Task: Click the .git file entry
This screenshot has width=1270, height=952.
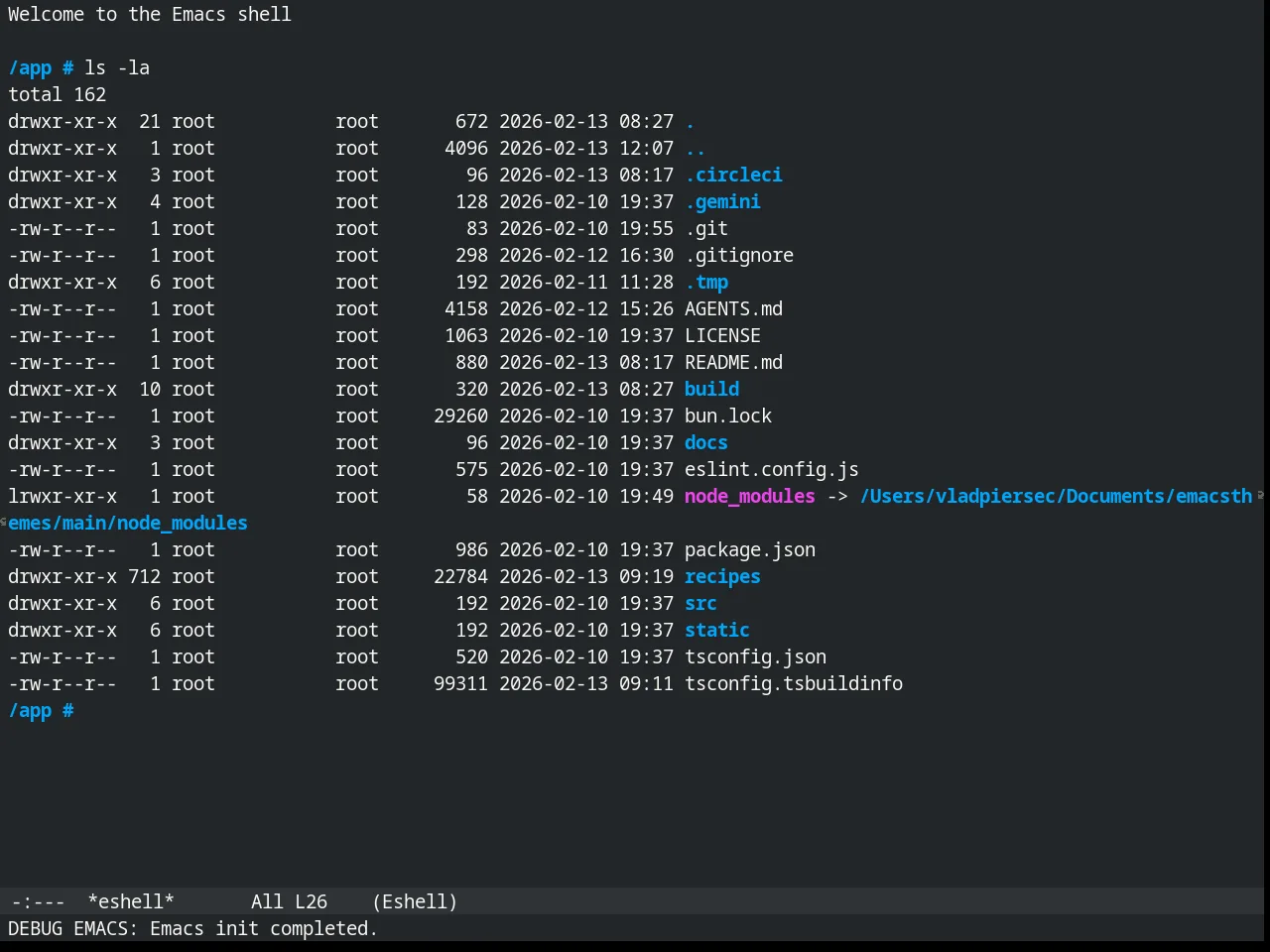Action: [706, 228]
